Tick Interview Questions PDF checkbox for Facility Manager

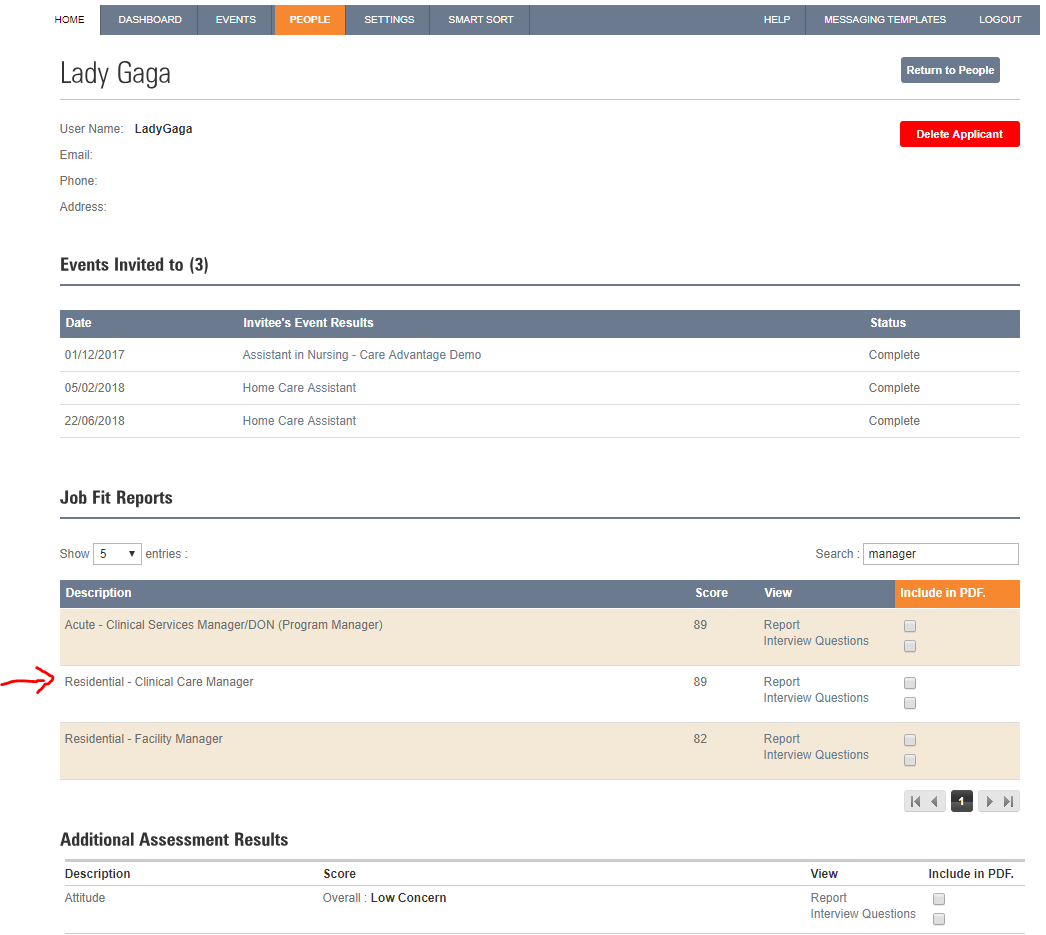pyautogui.click(x=909, y=760)
